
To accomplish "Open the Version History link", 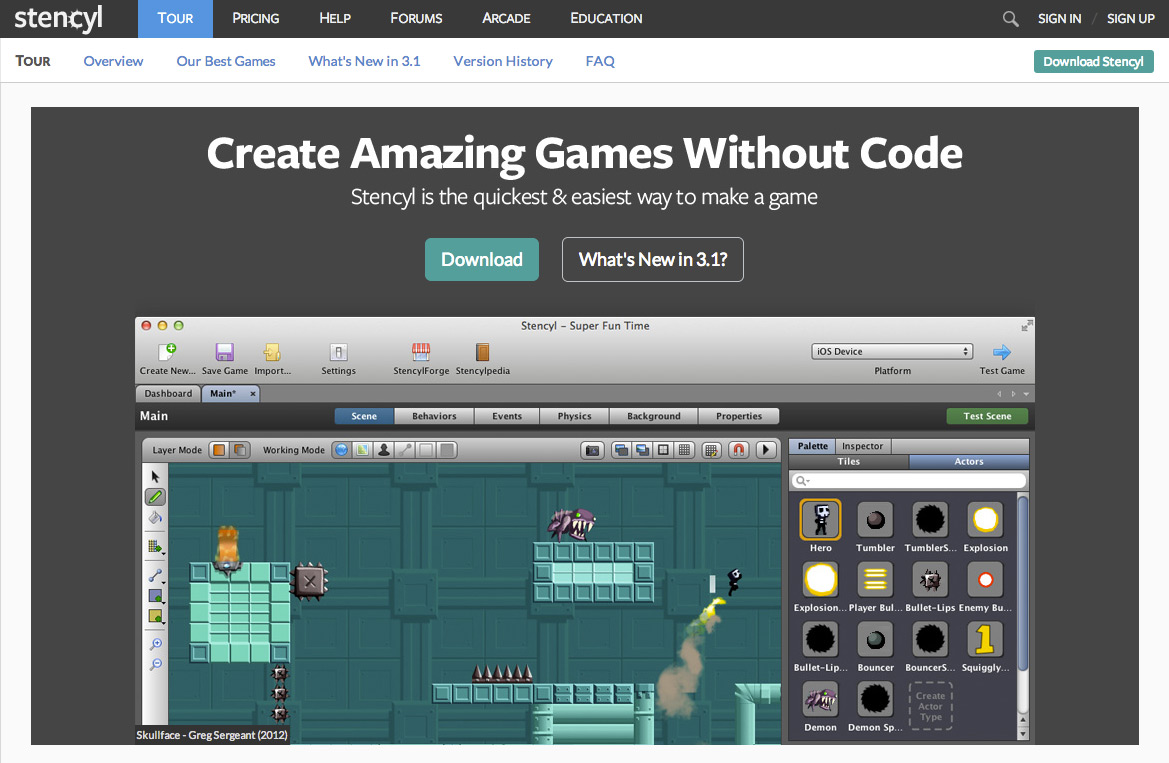I will (503, 61).
